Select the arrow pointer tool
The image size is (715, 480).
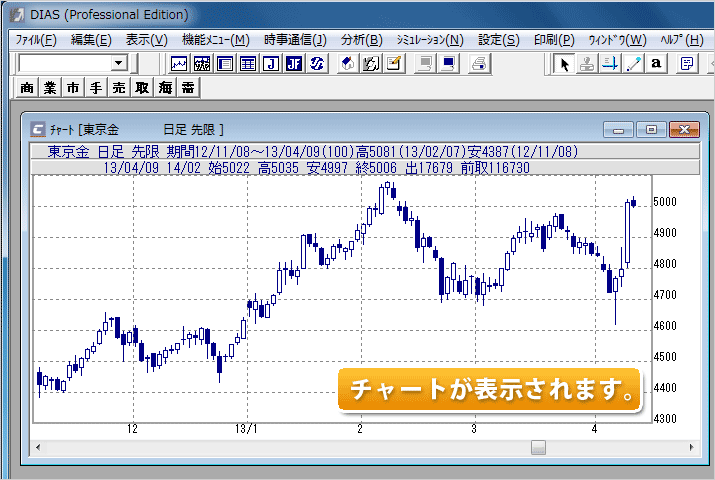(x=564, y=64)
